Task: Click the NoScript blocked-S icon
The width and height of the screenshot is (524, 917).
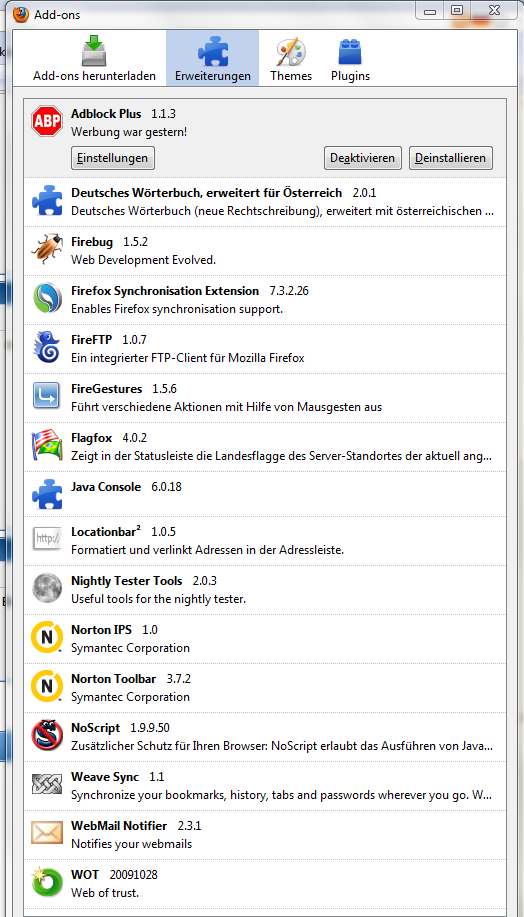Action: [47, 735]
